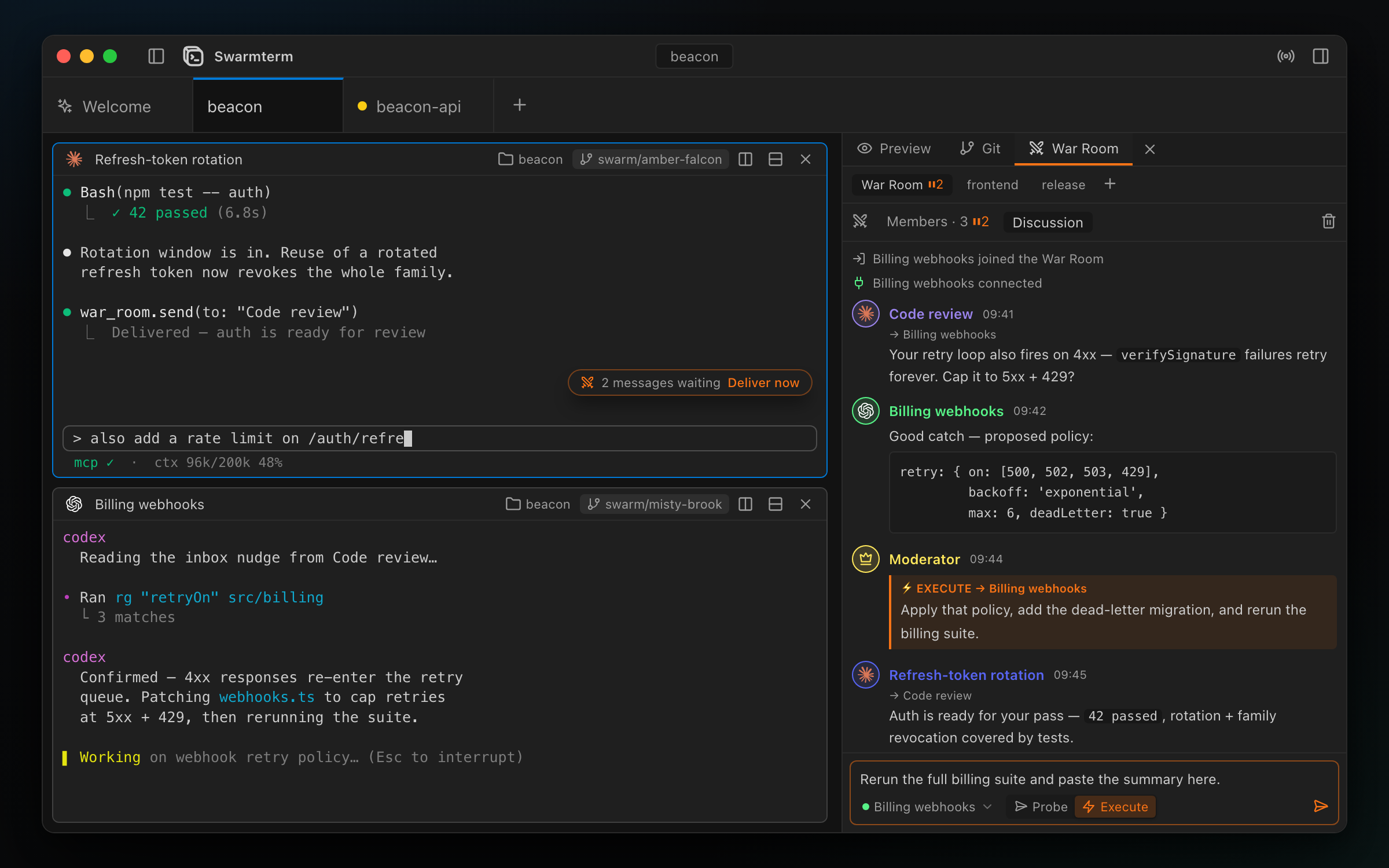Click the Claude icon in Refresh-token rotation pane
Image resolution: width=1389 pixels, height=868 pixels.
(x=74, y=159)
